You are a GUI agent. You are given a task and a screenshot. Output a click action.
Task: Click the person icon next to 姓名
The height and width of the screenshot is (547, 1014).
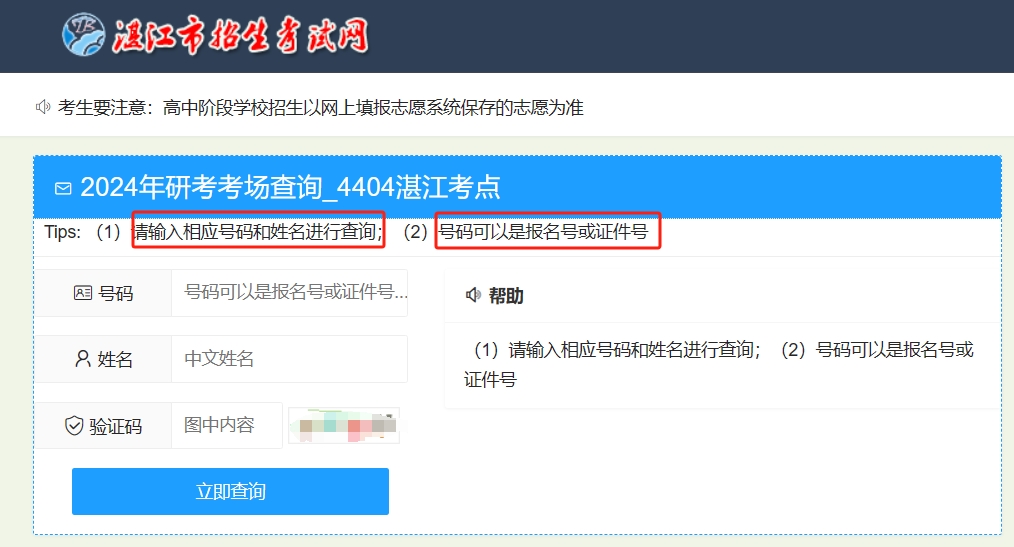coord(83,358)
